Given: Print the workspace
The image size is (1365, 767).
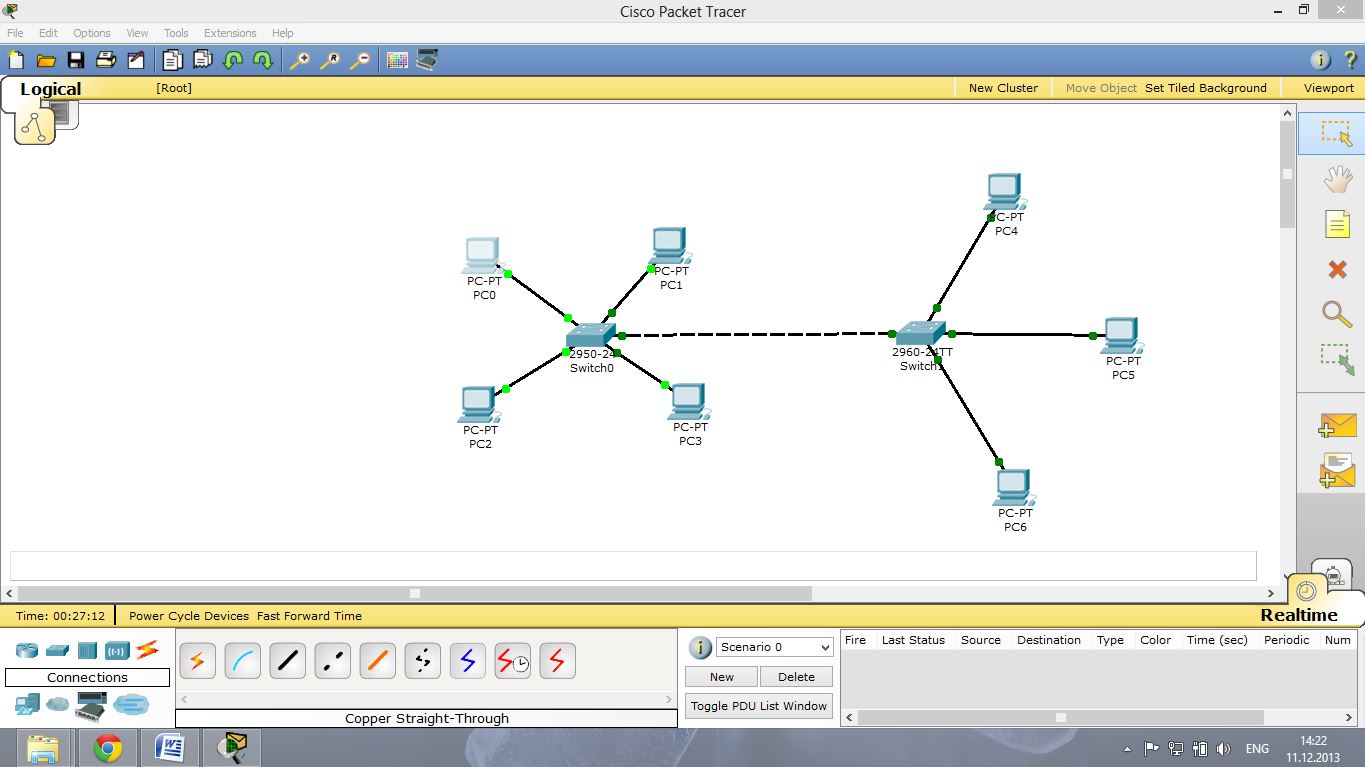Looking at the screenshot, I should pyautogui.click(x=106, y=60).
